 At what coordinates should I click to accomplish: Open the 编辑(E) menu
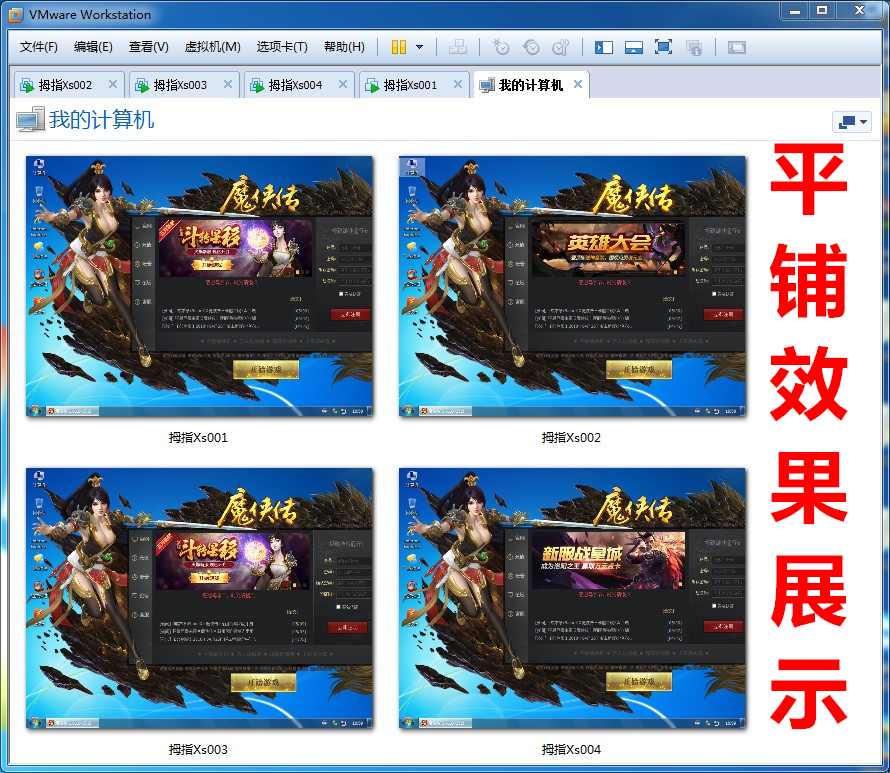tap(93, 47)
